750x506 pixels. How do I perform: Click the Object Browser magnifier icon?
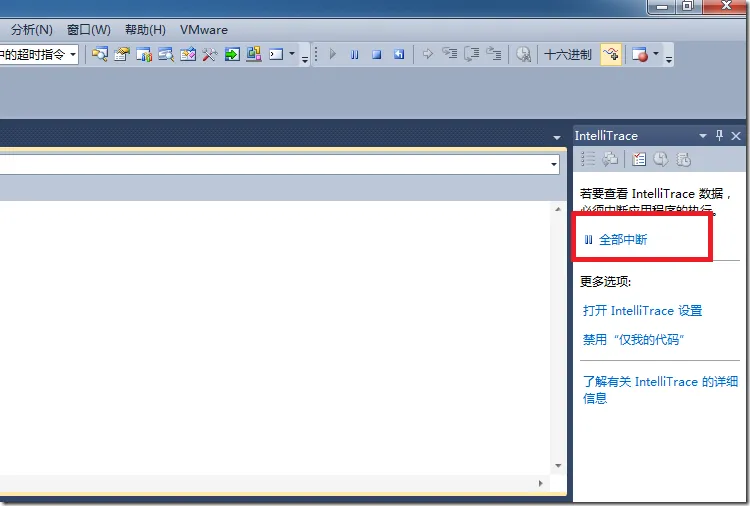[165, 55]
